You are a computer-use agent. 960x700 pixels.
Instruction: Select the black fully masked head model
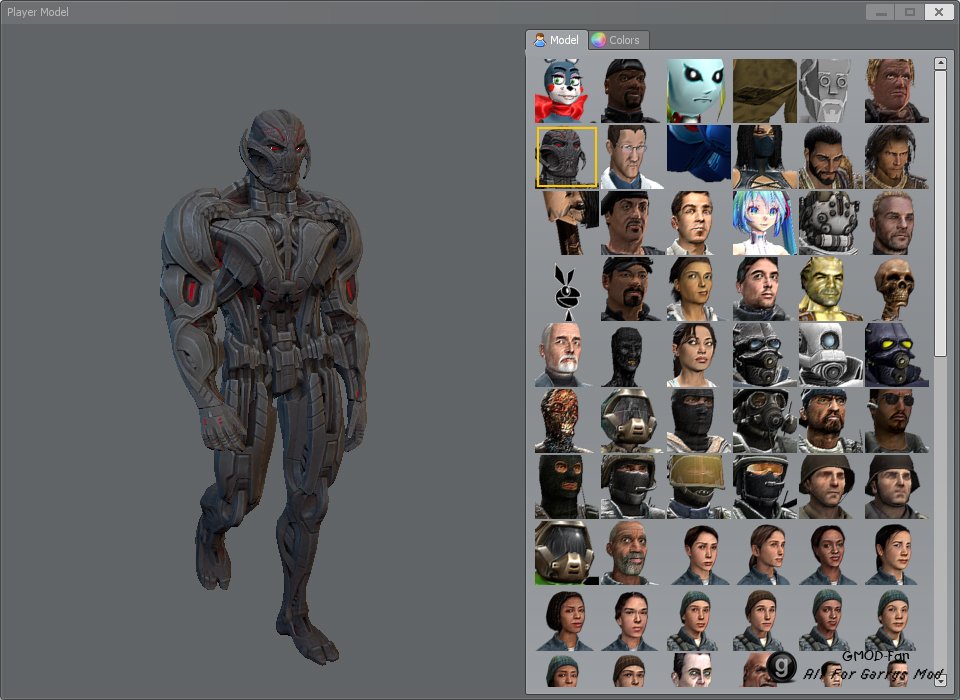[x=632, y=355]
